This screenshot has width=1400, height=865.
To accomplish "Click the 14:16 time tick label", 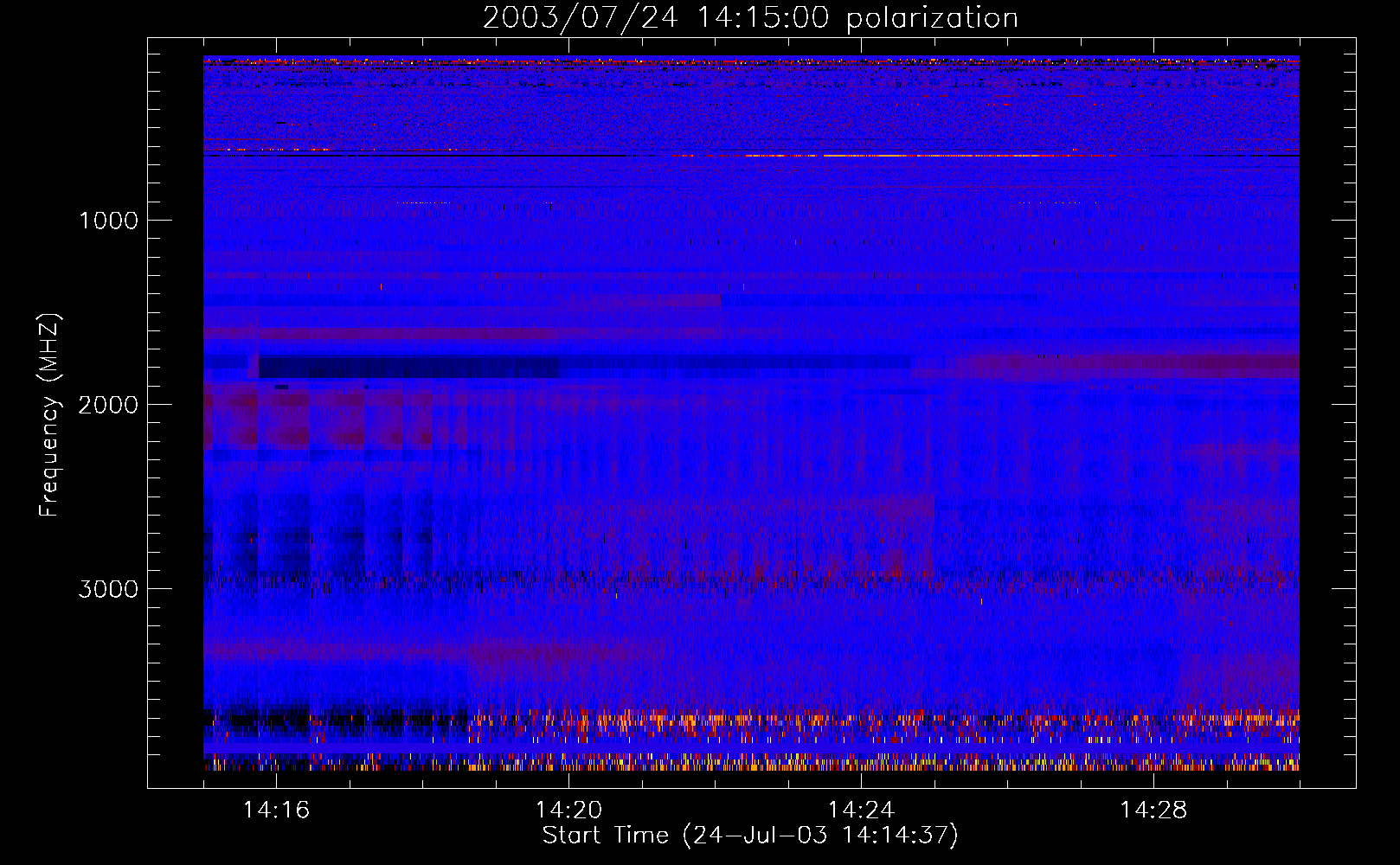I will coord(276,811).
